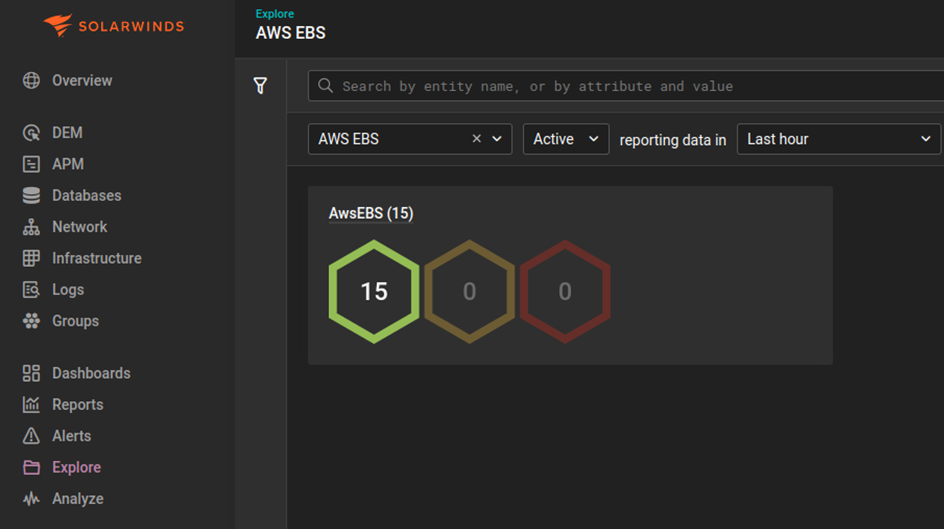
Task: Open APM menu item
Action: tap(68, 164)
